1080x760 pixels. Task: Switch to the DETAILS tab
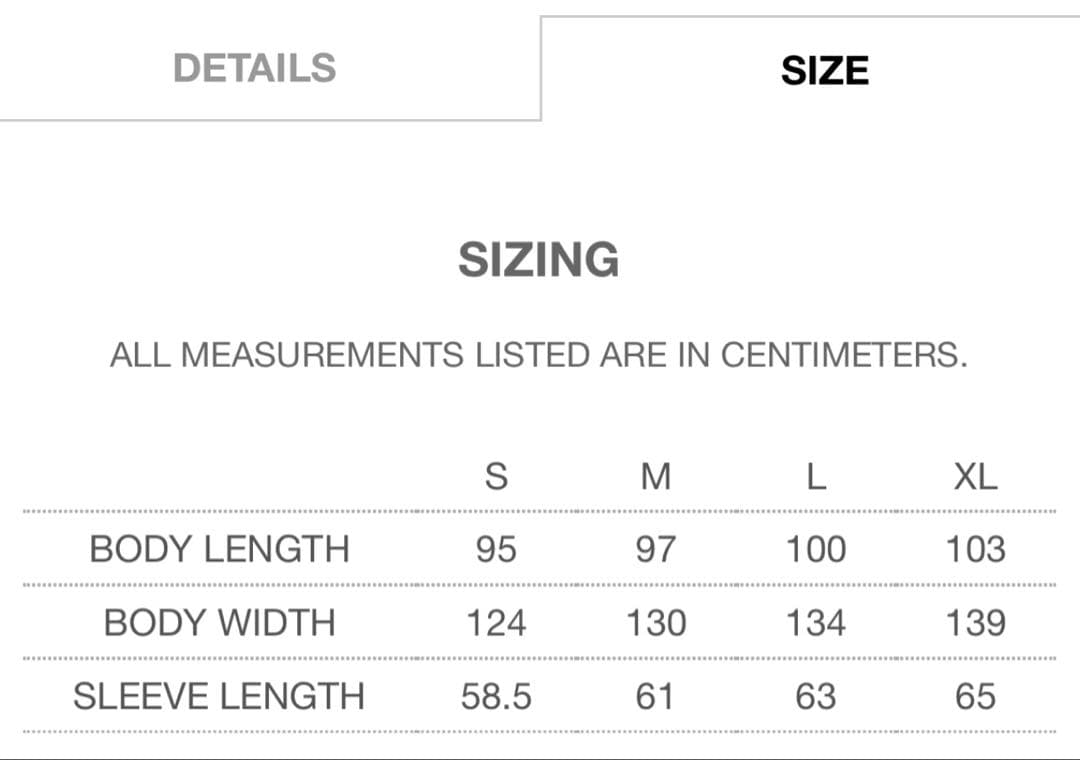coord(254,68)
